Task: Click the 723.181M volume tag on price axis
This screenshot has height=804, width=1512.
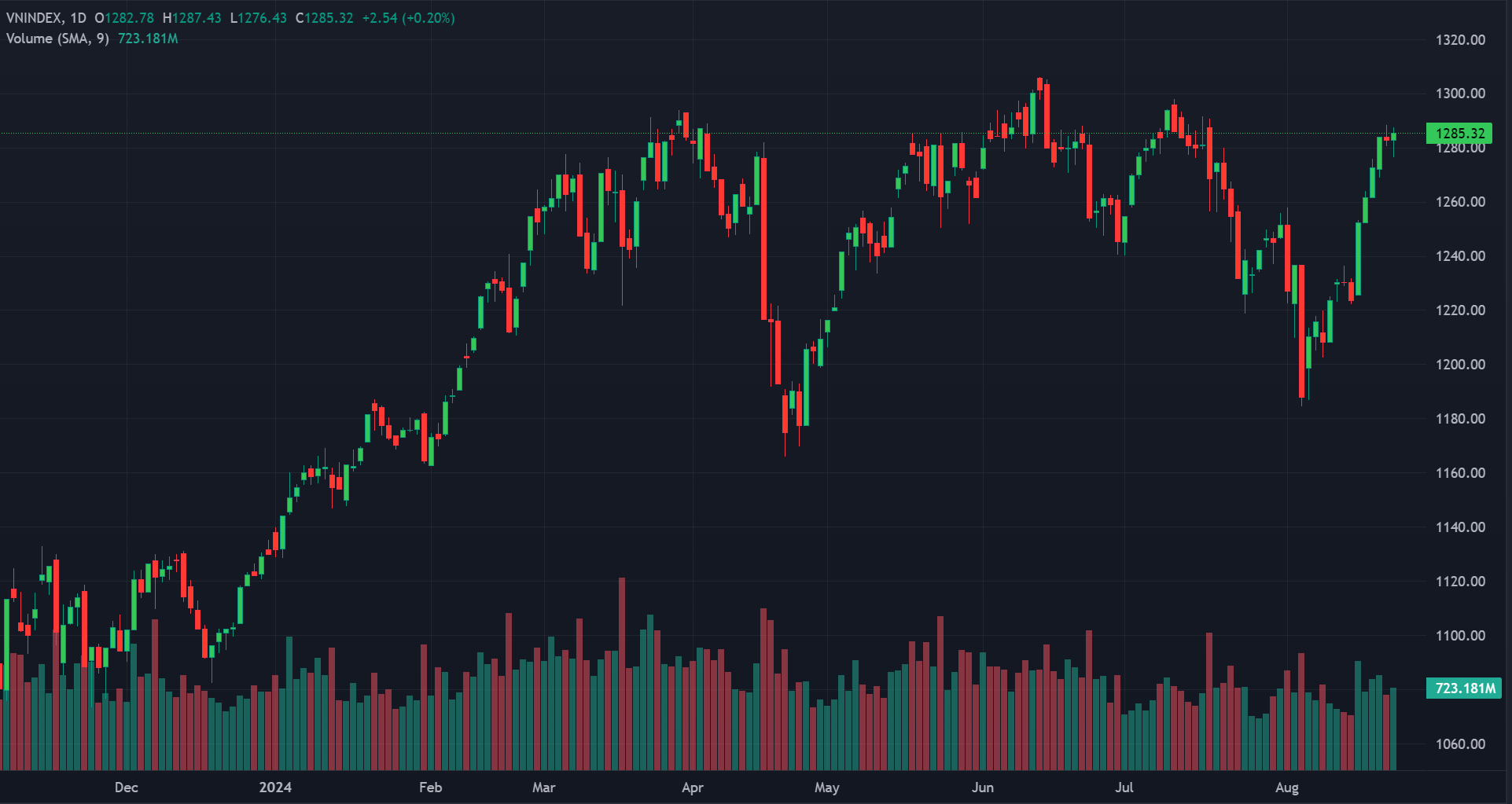Action: click(x=1464, y=688)
